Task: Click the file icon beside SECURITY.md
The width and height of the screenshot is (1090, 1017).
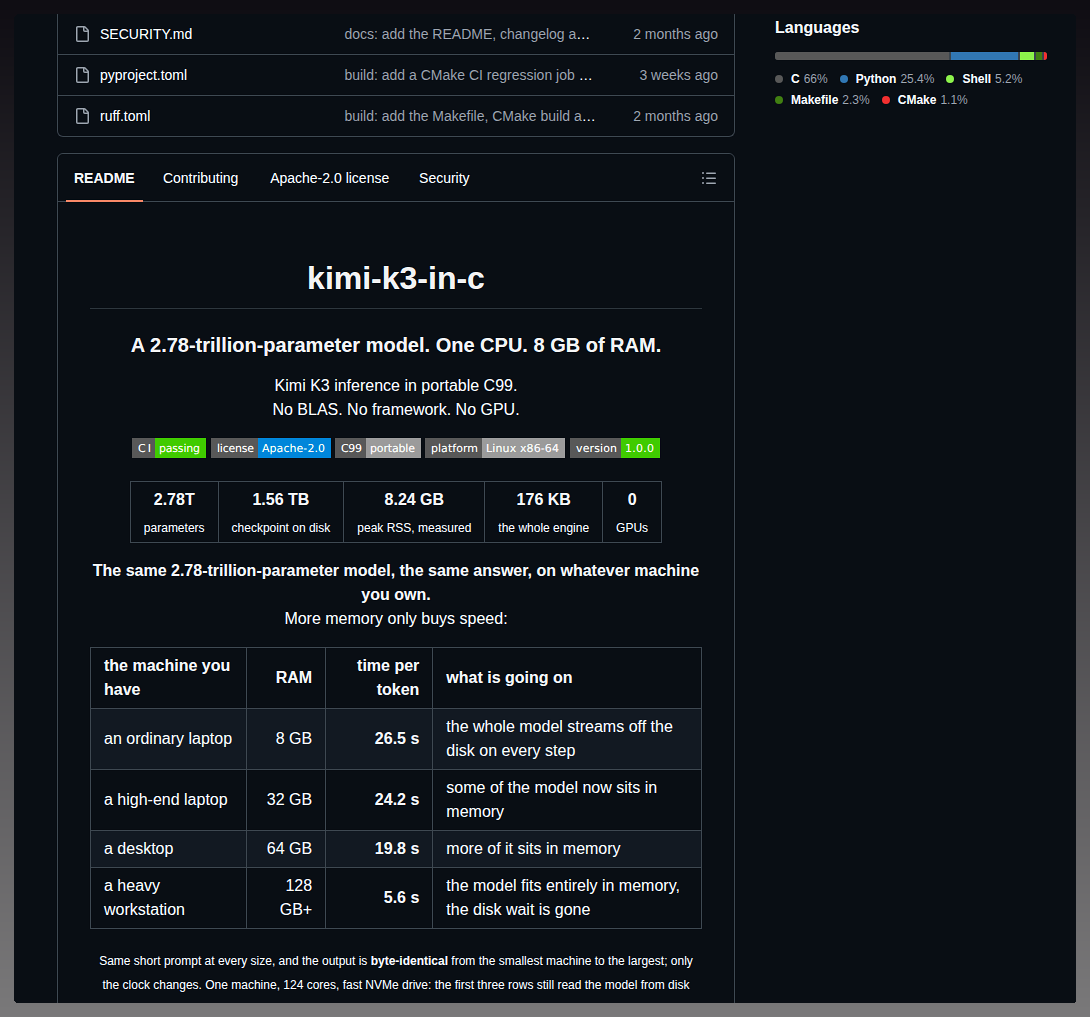Action: (x=82, y=34)
